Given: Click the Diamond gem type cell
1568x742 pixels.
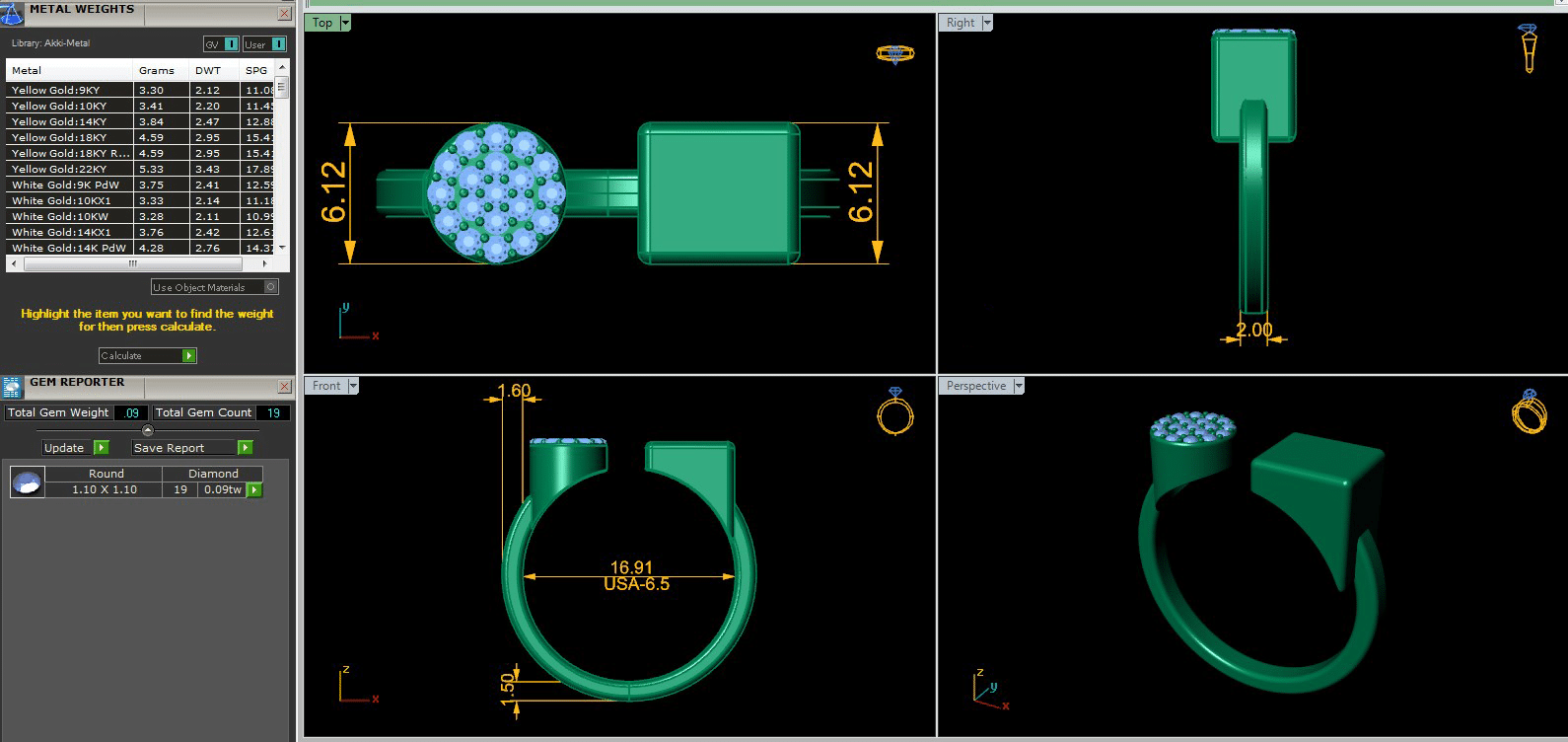Looking at the screenshot, I should click(x=213, y=474).
